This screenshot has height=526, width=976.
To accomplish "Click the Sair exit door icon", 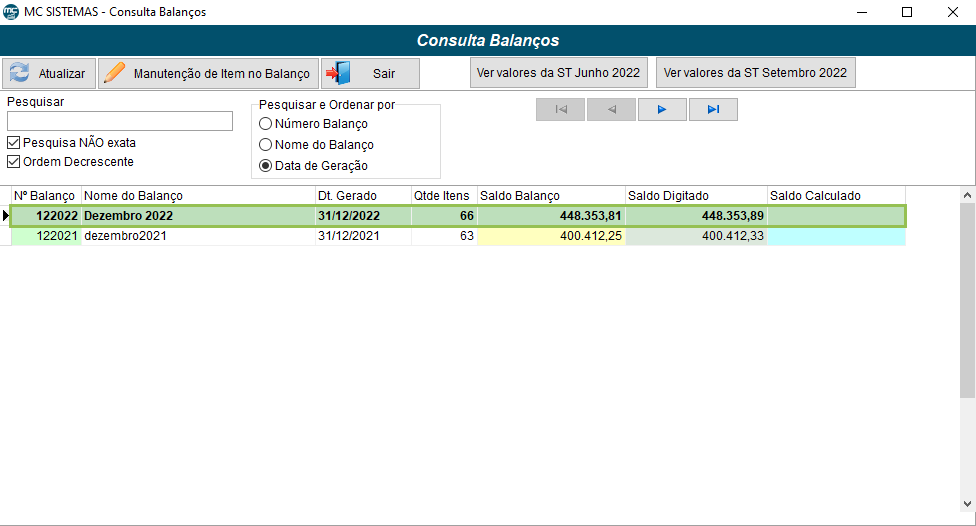I will pos(338,73).
